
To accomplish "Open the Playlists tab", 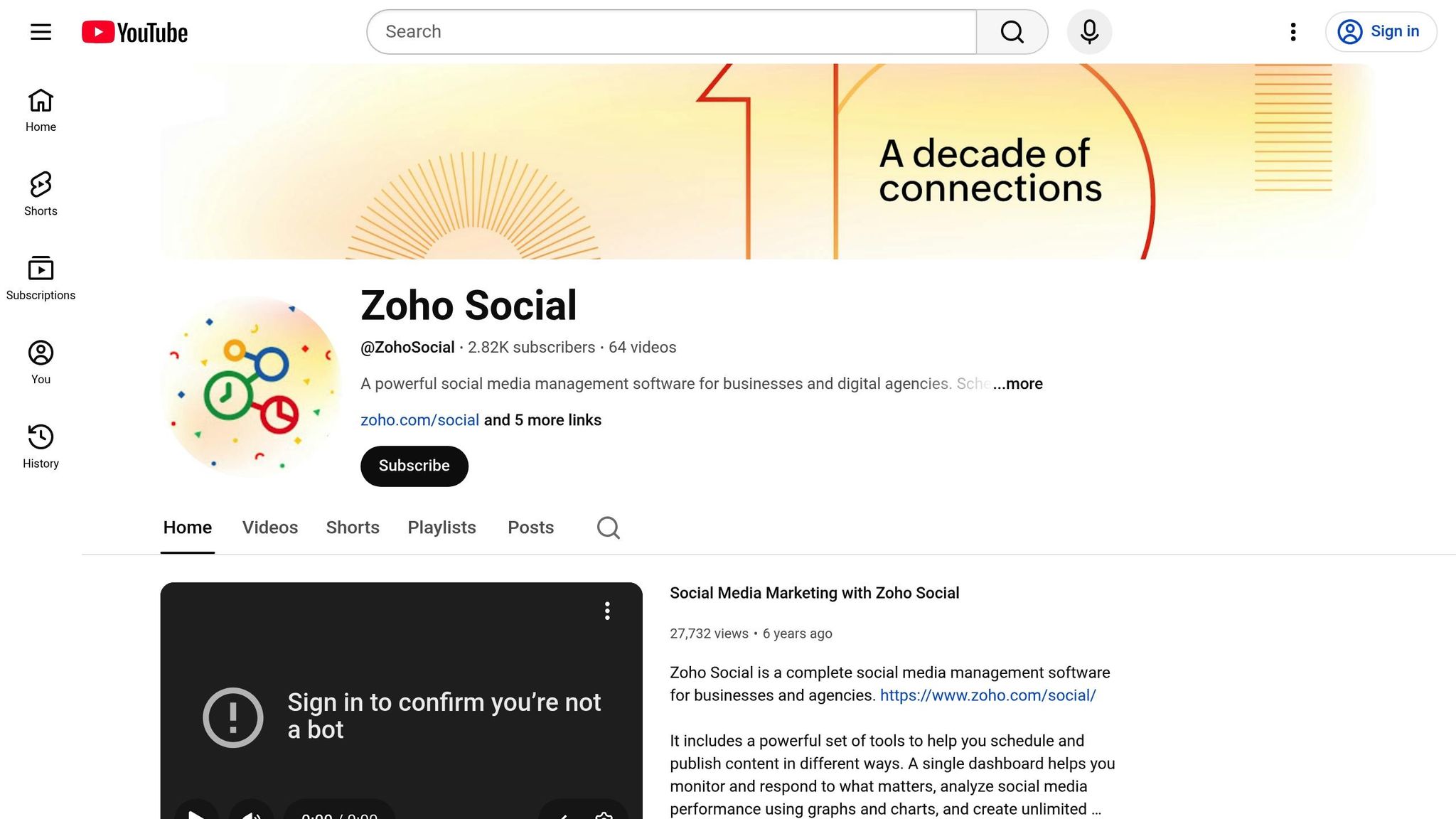I will click(x=441, y=528).
